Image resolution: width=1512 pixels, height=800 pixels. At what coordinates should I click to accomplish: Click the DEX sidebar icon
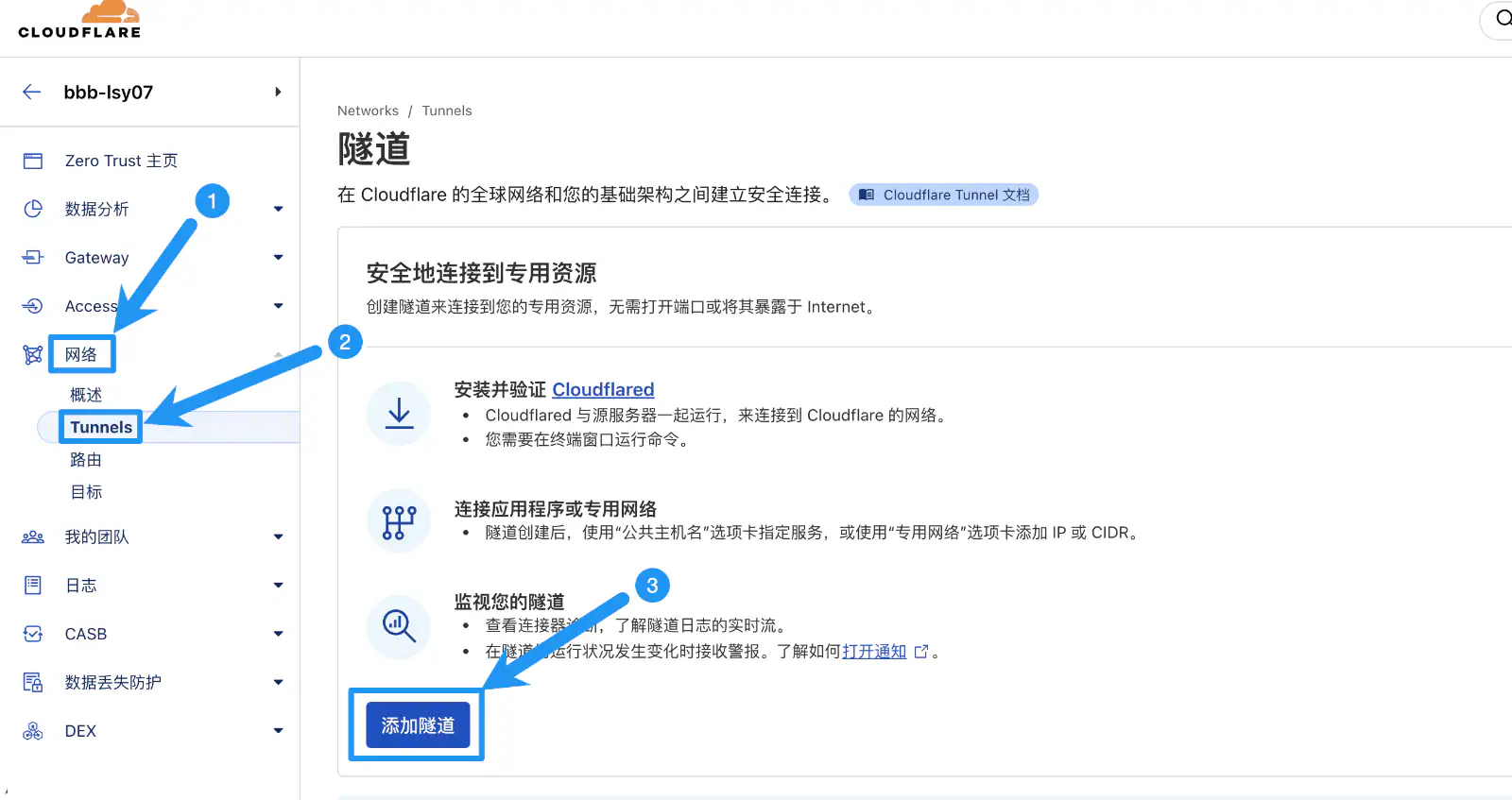point(33,731)
